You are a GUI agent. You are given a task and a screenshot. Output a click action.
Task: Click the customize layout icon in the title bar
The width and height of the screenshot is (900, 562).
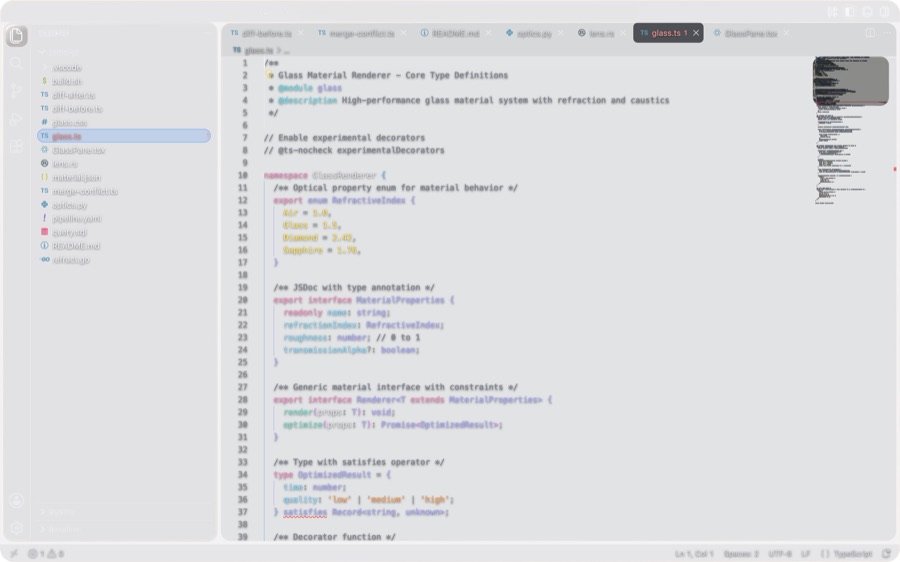[832, 11]
